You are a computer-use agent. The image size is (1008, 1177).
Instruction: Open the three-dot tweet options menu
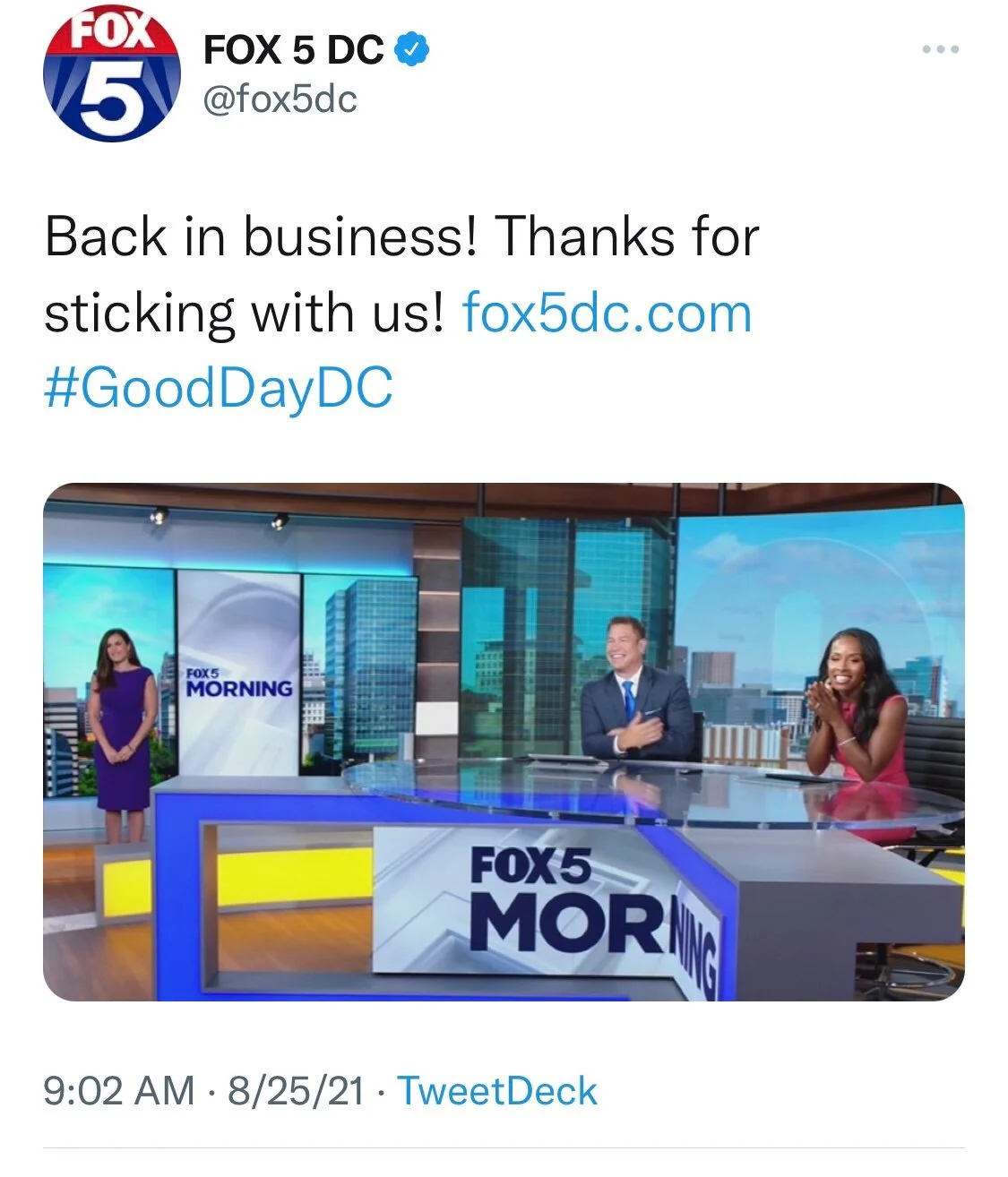[941, 49]
